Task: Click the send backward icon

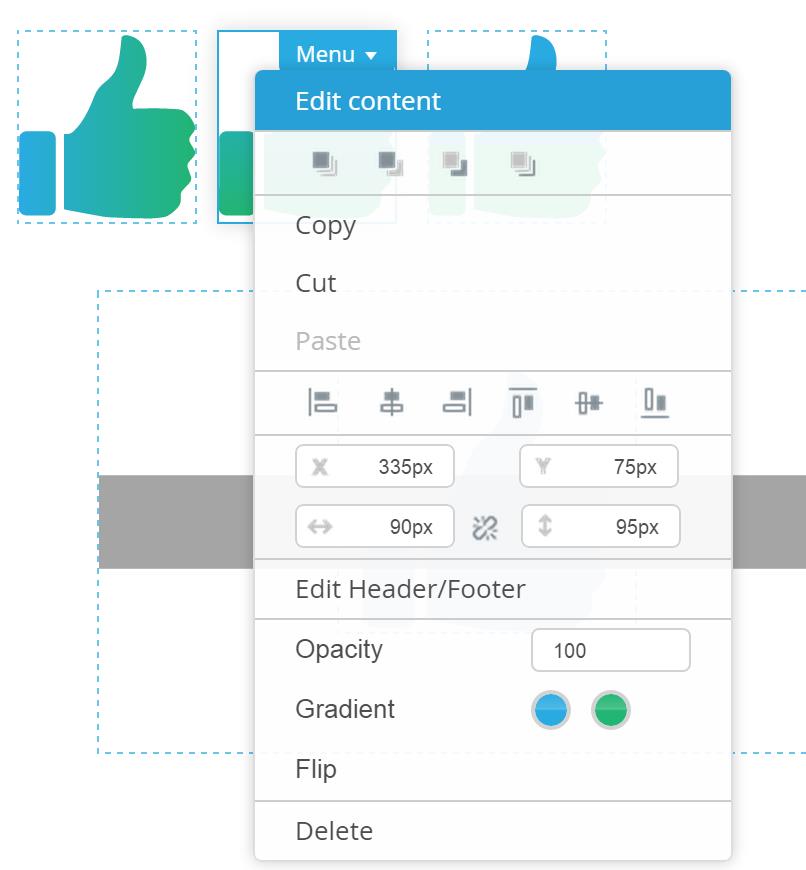Action: click(x=455, y=163)
